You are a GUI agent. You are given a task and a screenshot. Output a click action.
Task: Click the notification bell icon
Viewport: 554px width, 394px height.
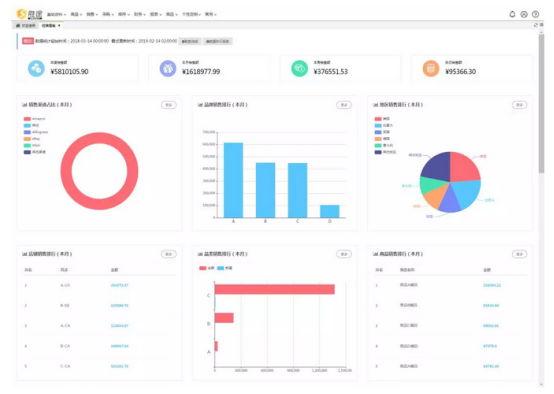[512, 14]
